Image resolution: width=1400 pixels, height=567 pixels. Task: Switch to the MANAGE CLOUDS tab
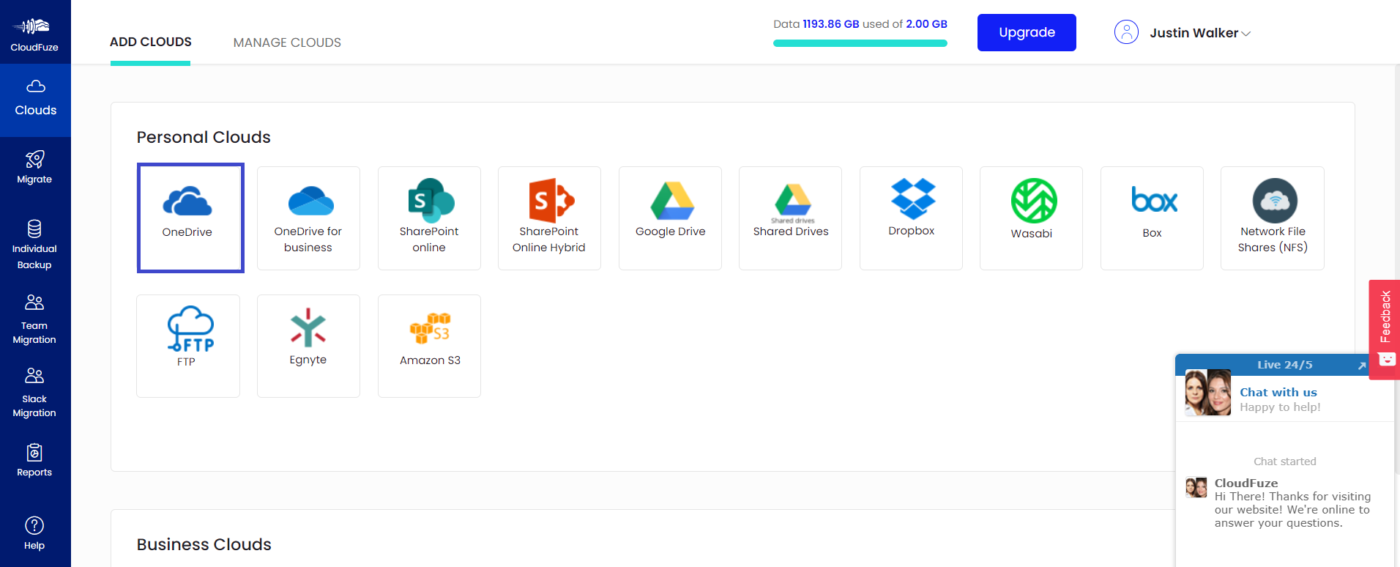(x=287, y=42)
